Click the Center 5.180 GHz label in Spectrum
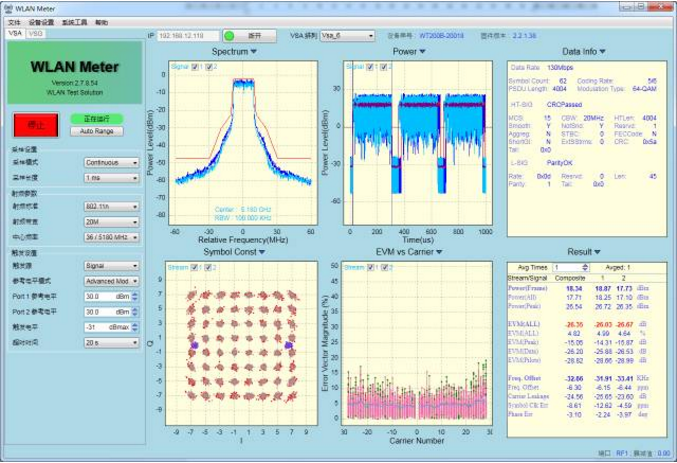Viewport: 677px width, 463px height. tap(243, 209)
